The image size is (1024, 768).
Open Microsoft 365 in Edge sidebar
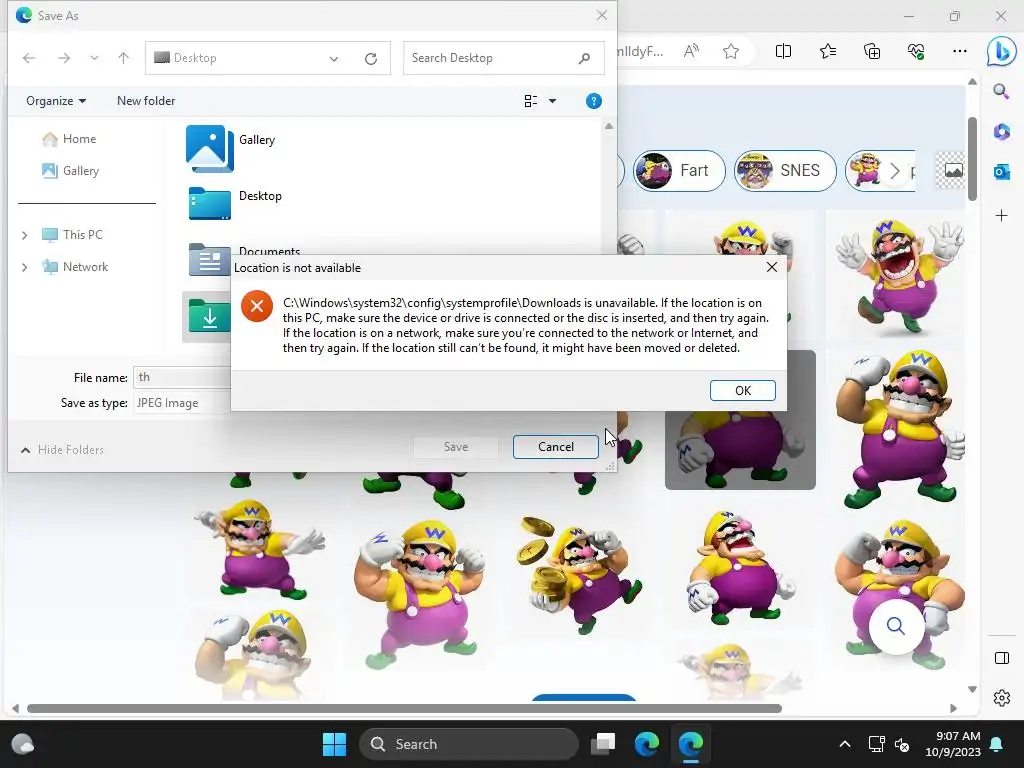tap(1001, 132)
